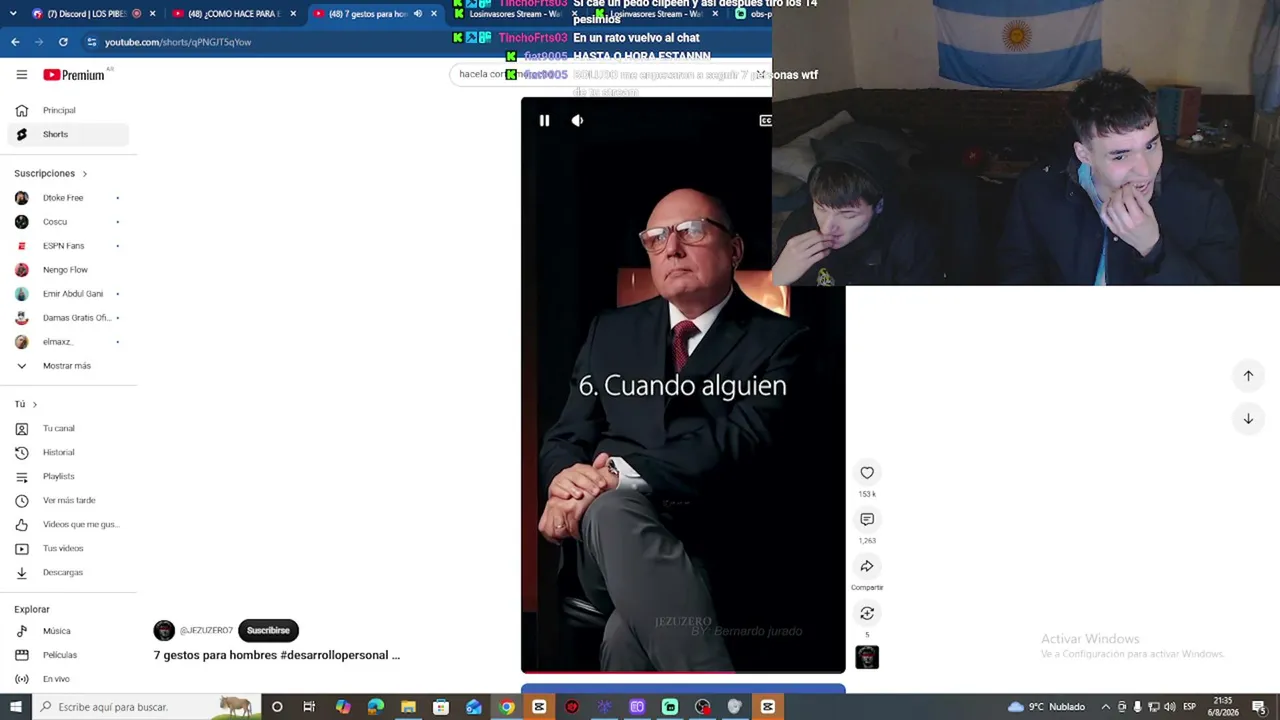Show hidden system tray icons

coord(1105,707)
